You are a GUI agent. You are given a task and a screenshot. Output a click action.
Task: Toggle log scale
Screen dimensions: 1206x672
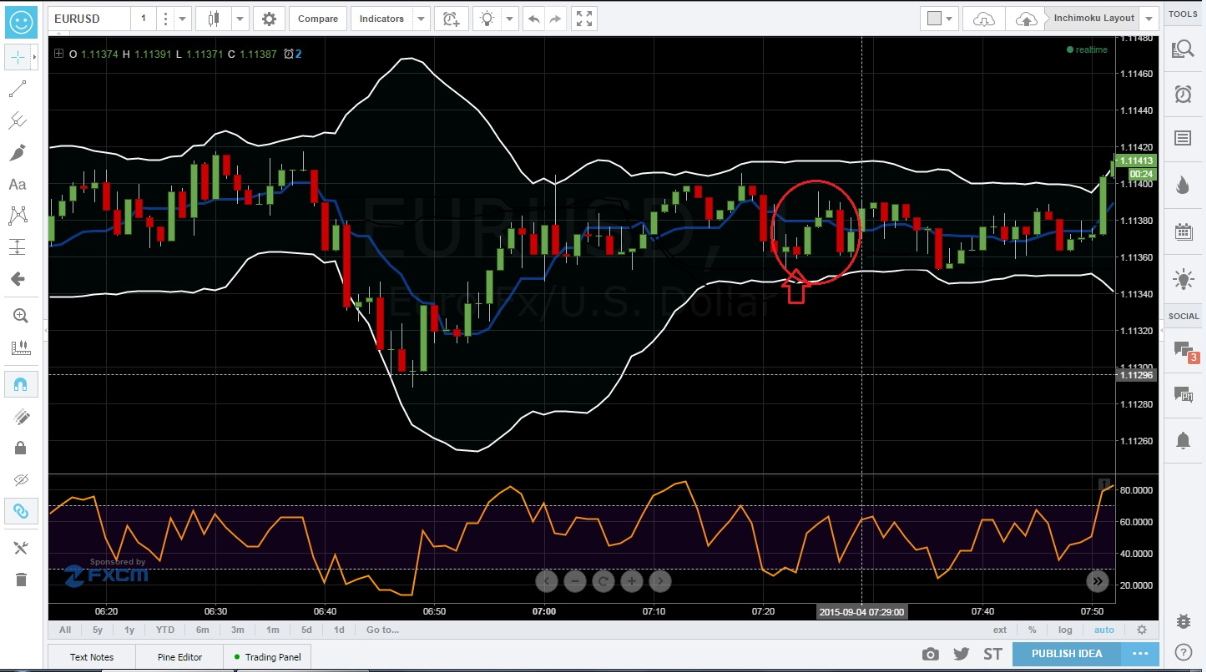click(1066, 630)
